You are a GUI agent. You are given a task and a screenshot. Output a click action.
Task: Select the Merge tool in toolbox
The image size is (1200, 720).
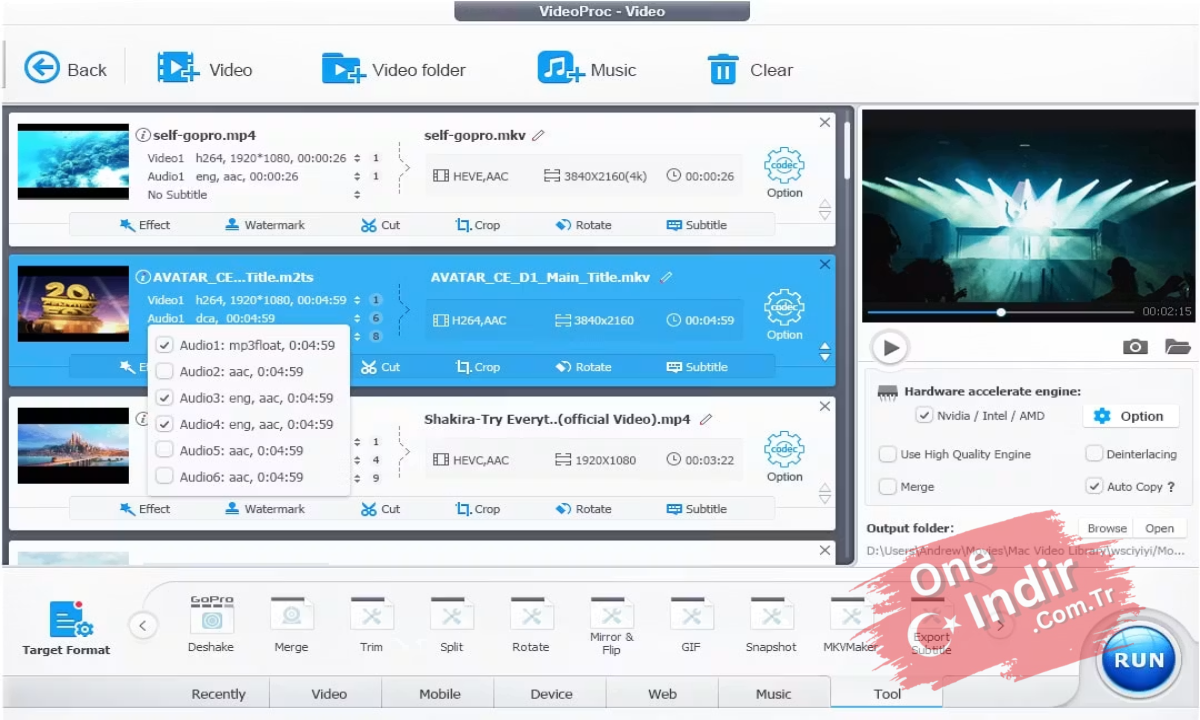click(291, 624)
